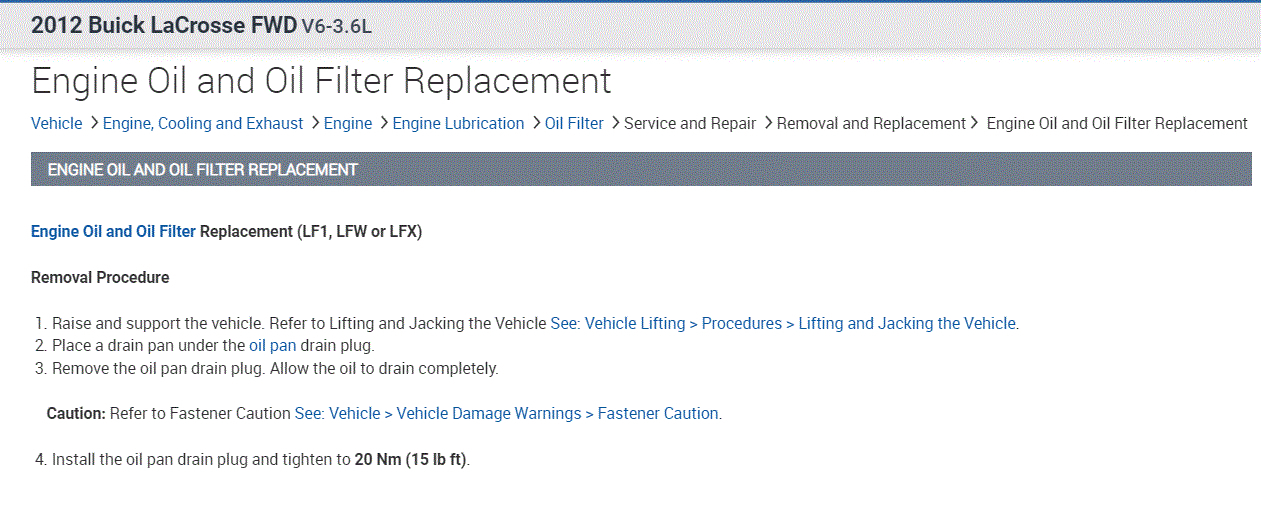Click last breadcrumb item Engine Oil and Oil Filter Replacement
The image size is (1261, 510).
click(x=1117, y=124)
